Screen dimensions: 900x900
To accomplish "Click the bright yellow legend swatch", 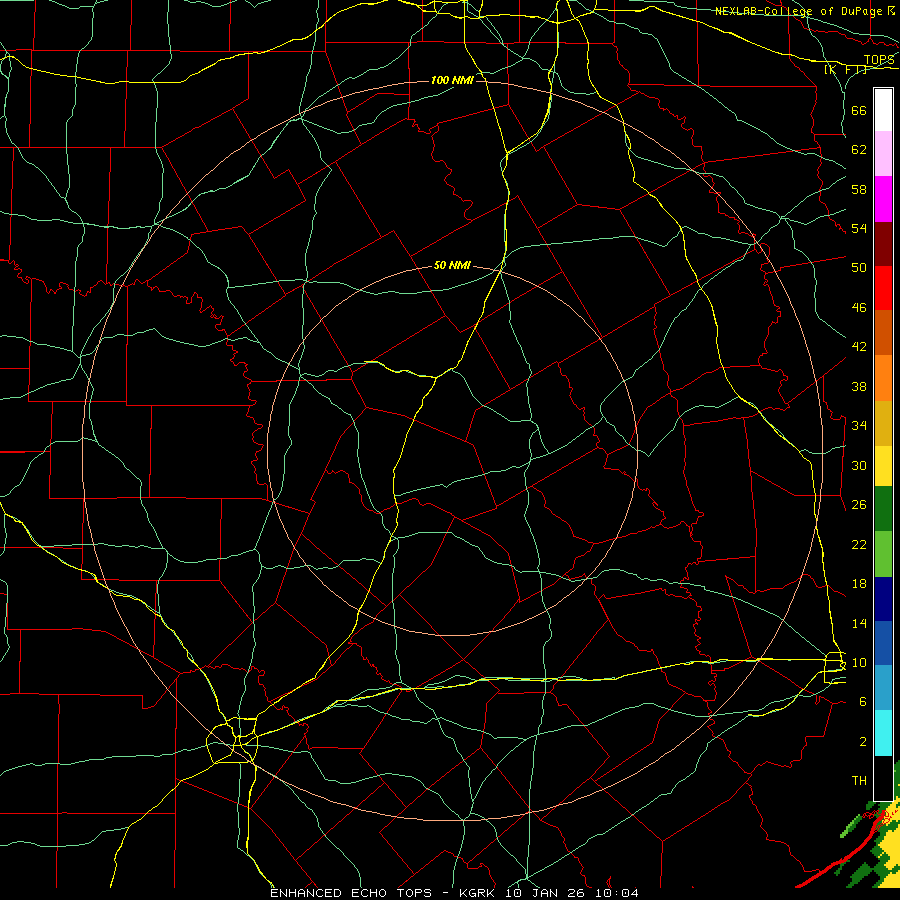I will (x=883, y=465).
